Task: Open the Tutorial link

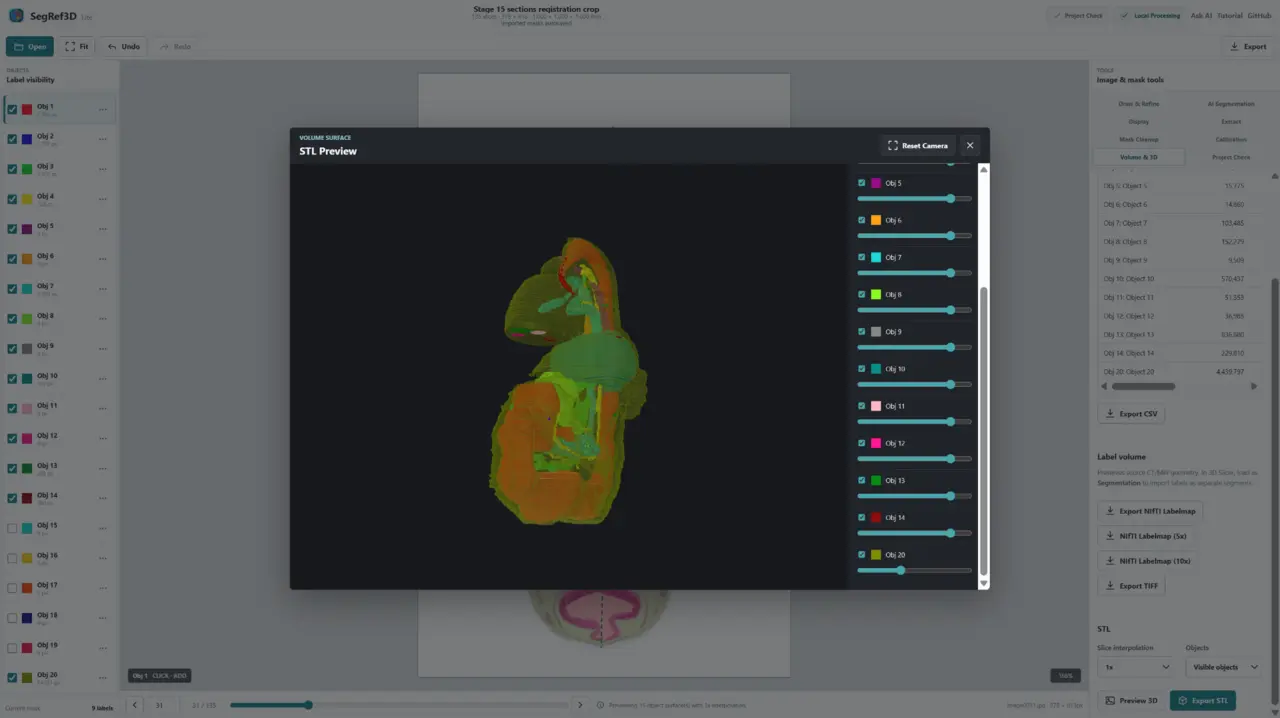Action: [1229, 16]
